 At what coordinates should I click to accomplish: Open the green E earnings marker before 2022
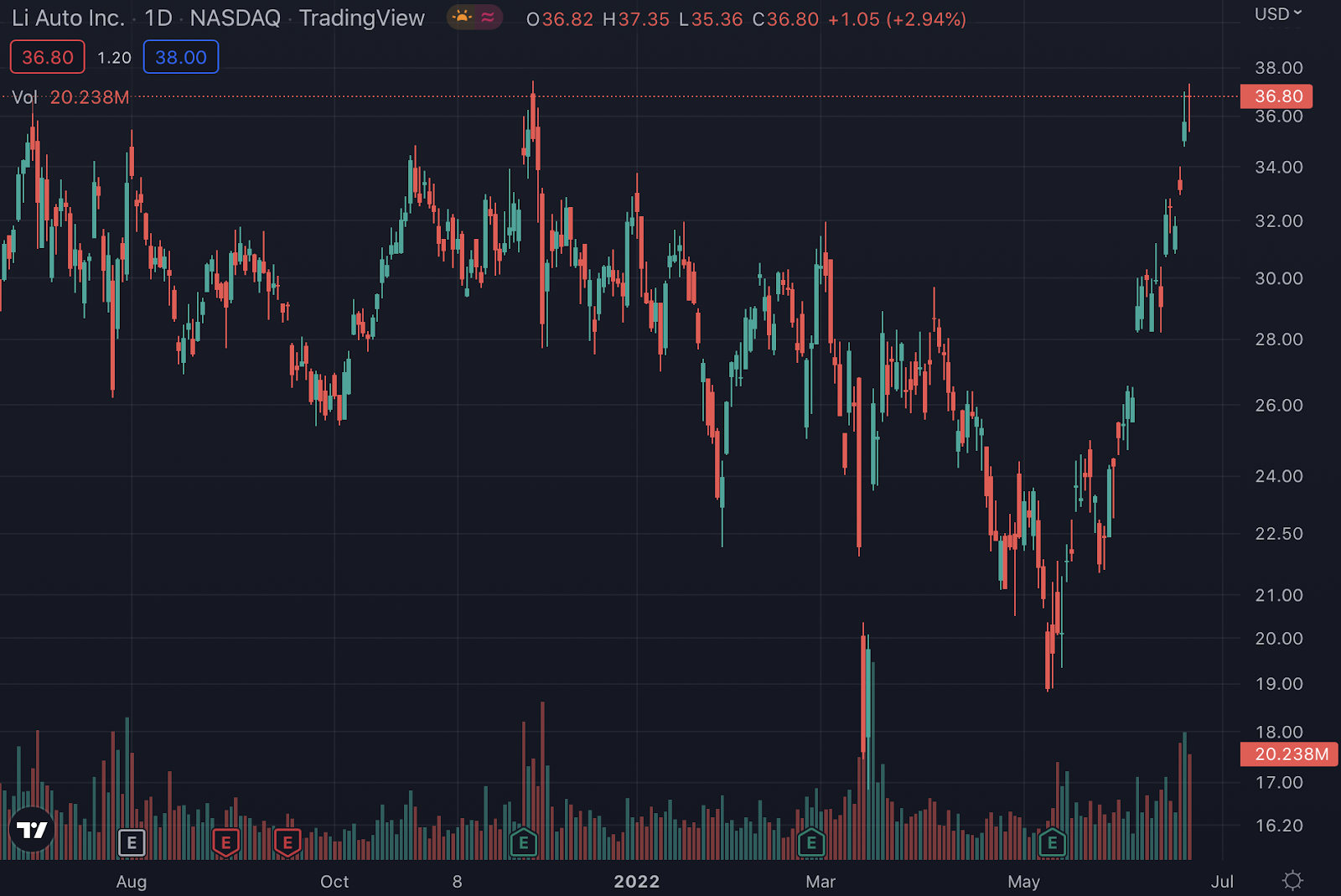[524, 842]
